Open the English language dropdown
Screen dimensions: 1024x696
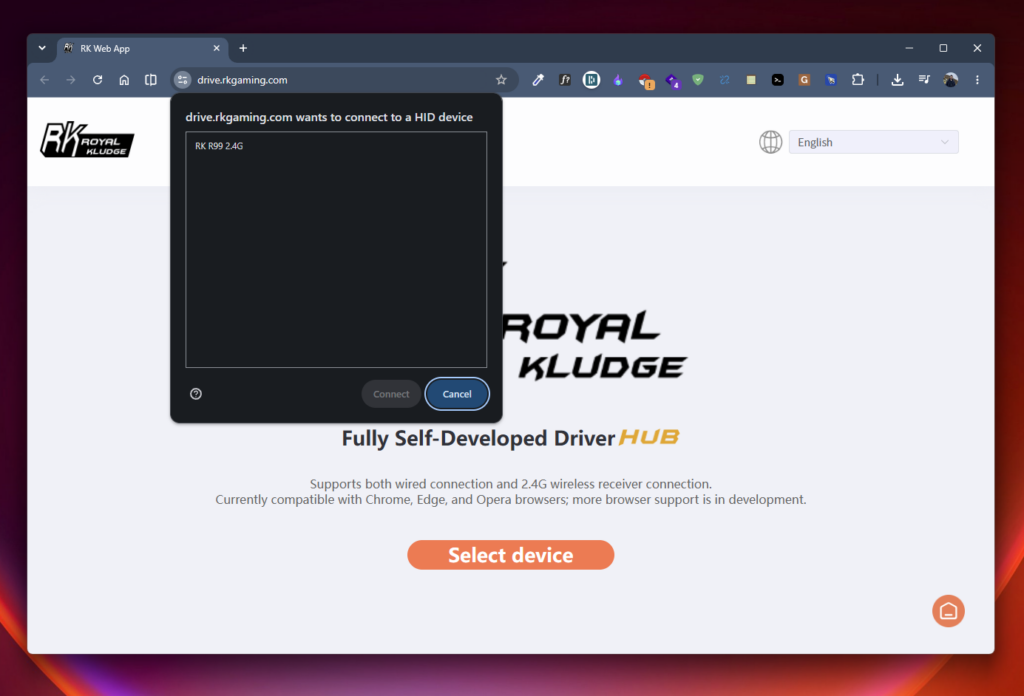(x=873, y=142)
